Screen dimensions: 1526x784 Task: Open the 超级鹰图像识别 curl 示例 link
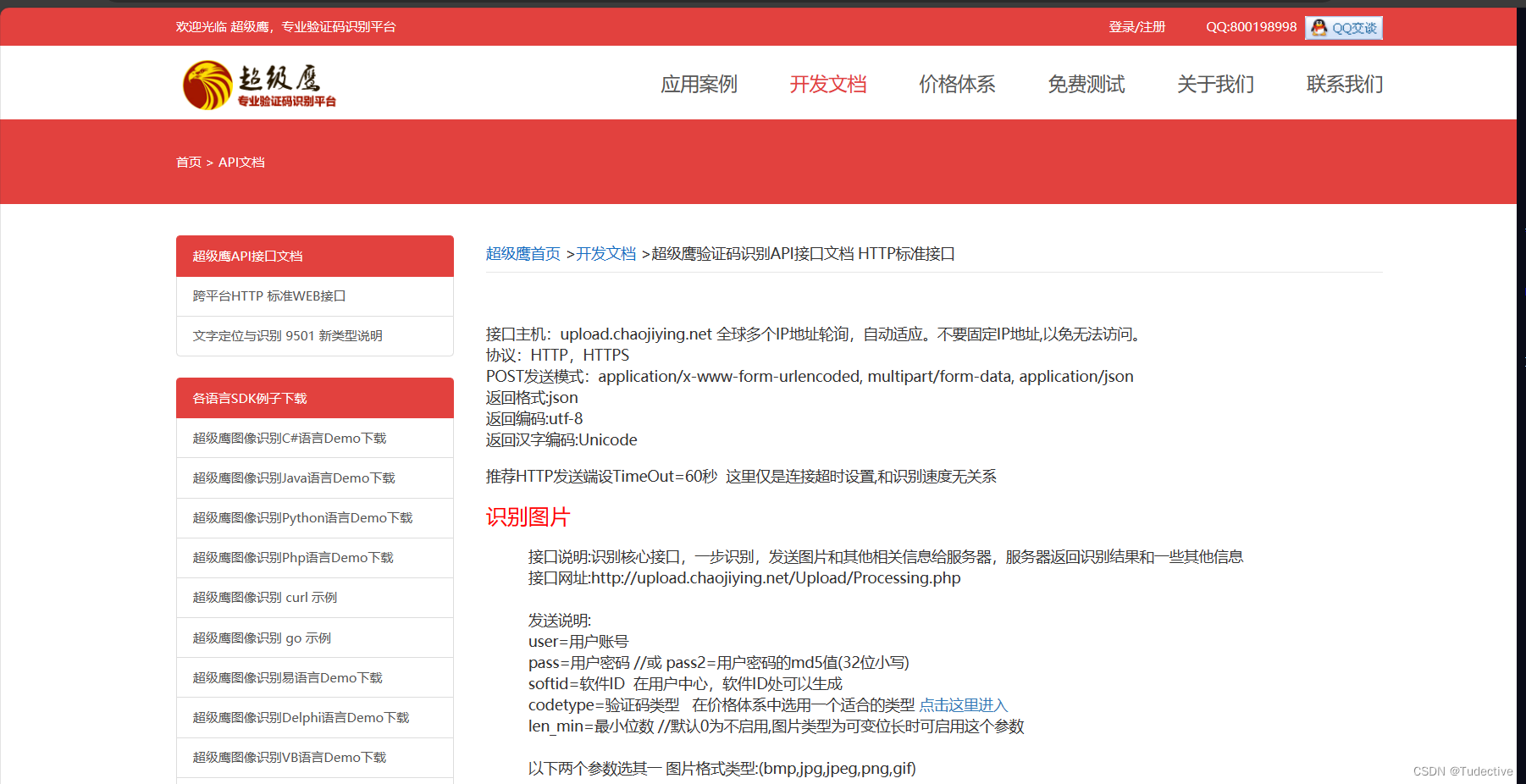[x=315, y=597]
